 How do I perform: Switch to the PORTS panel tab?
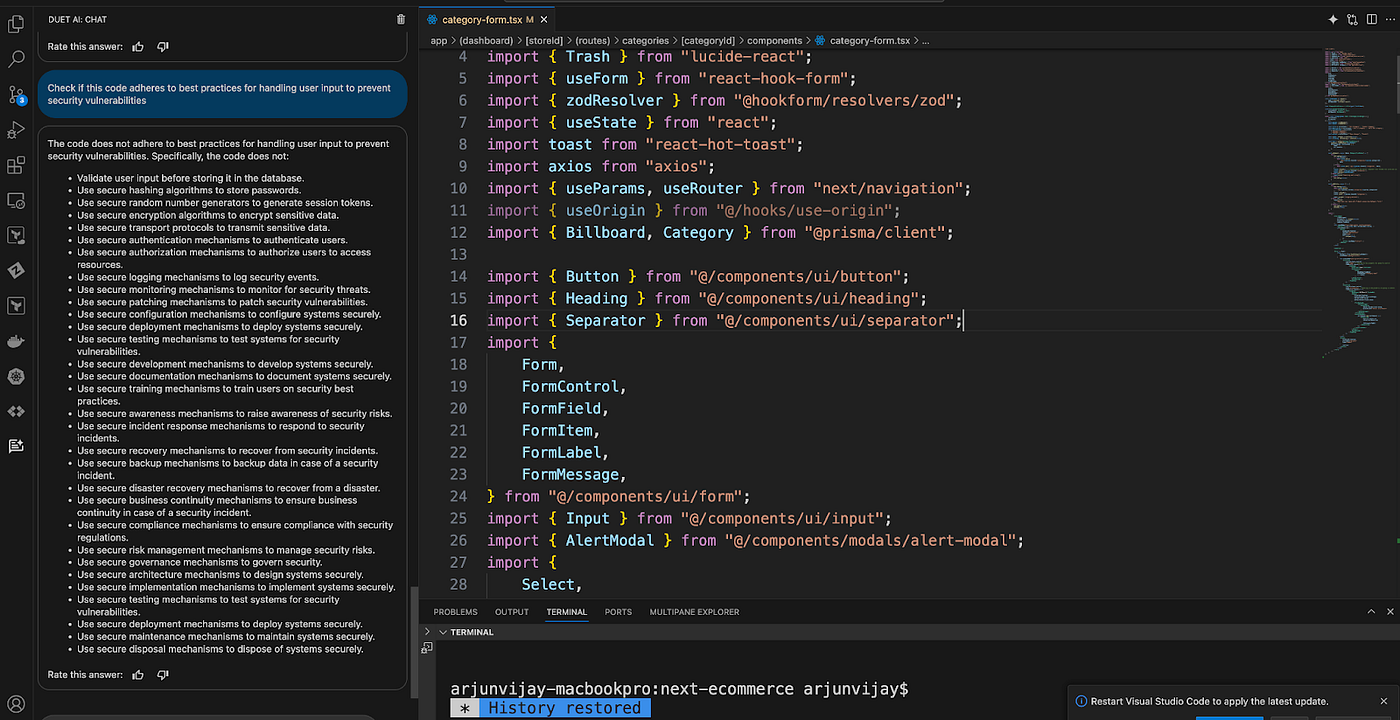pyautogui.click(x=618, y=612)
